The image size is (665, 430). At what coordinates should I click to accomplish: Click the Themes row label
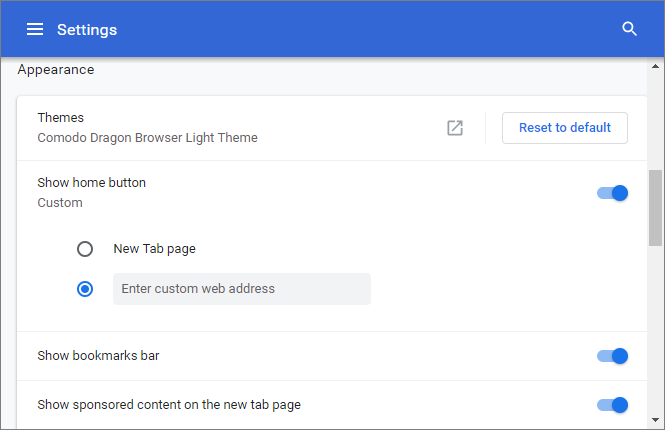61,117
